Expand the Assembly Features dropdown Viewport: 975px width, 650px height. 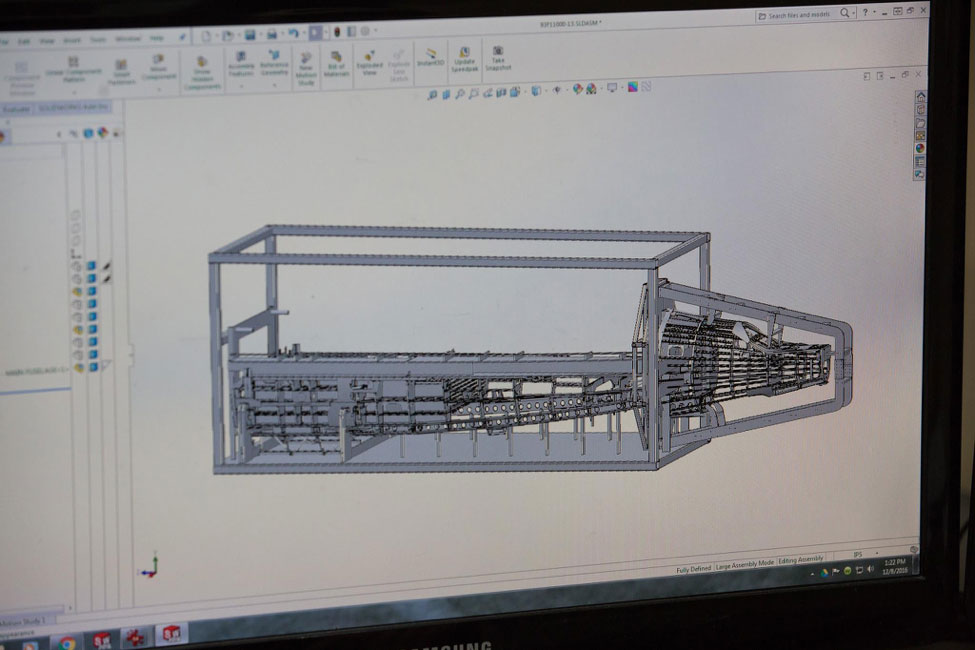click(x=241, y=86)
